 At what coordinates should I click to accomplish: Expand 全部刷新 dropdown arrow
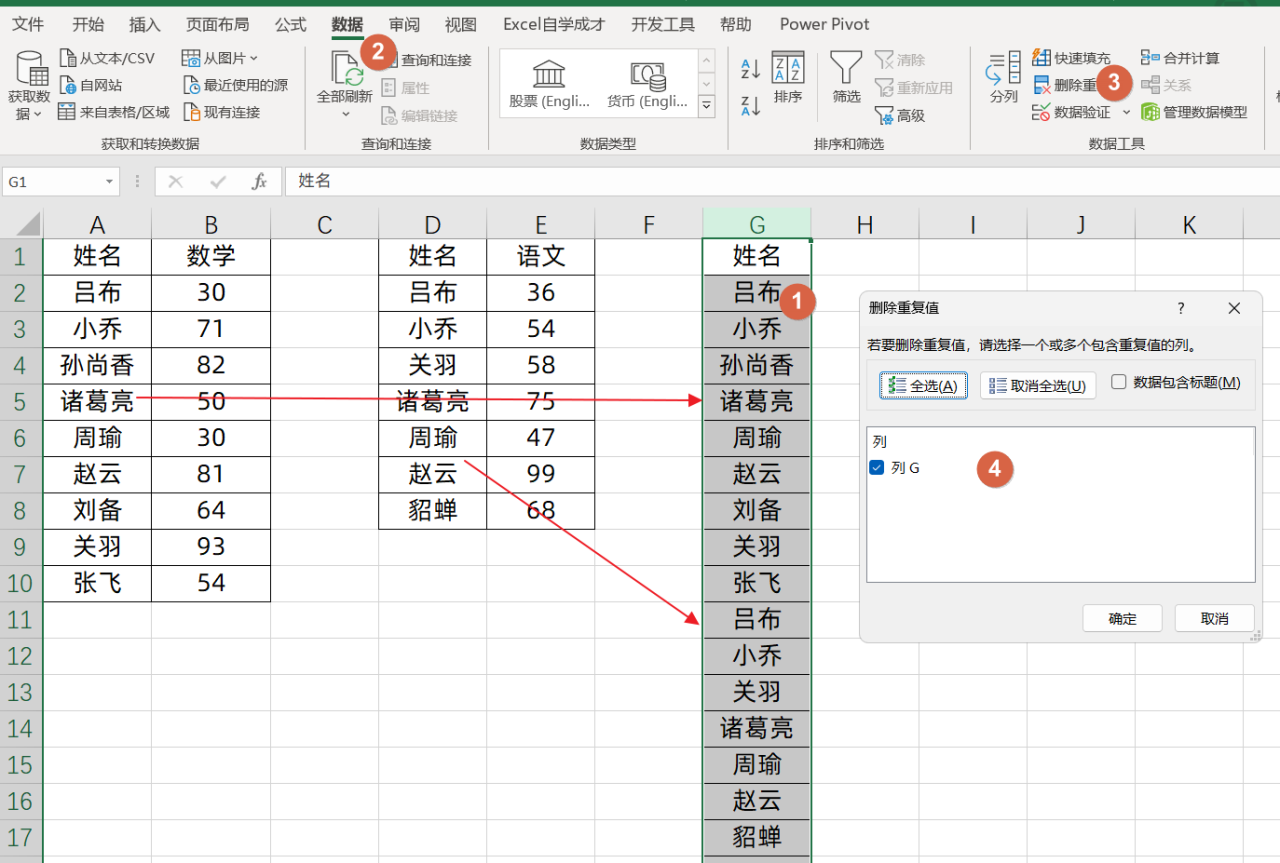click(x=345, y=114)
